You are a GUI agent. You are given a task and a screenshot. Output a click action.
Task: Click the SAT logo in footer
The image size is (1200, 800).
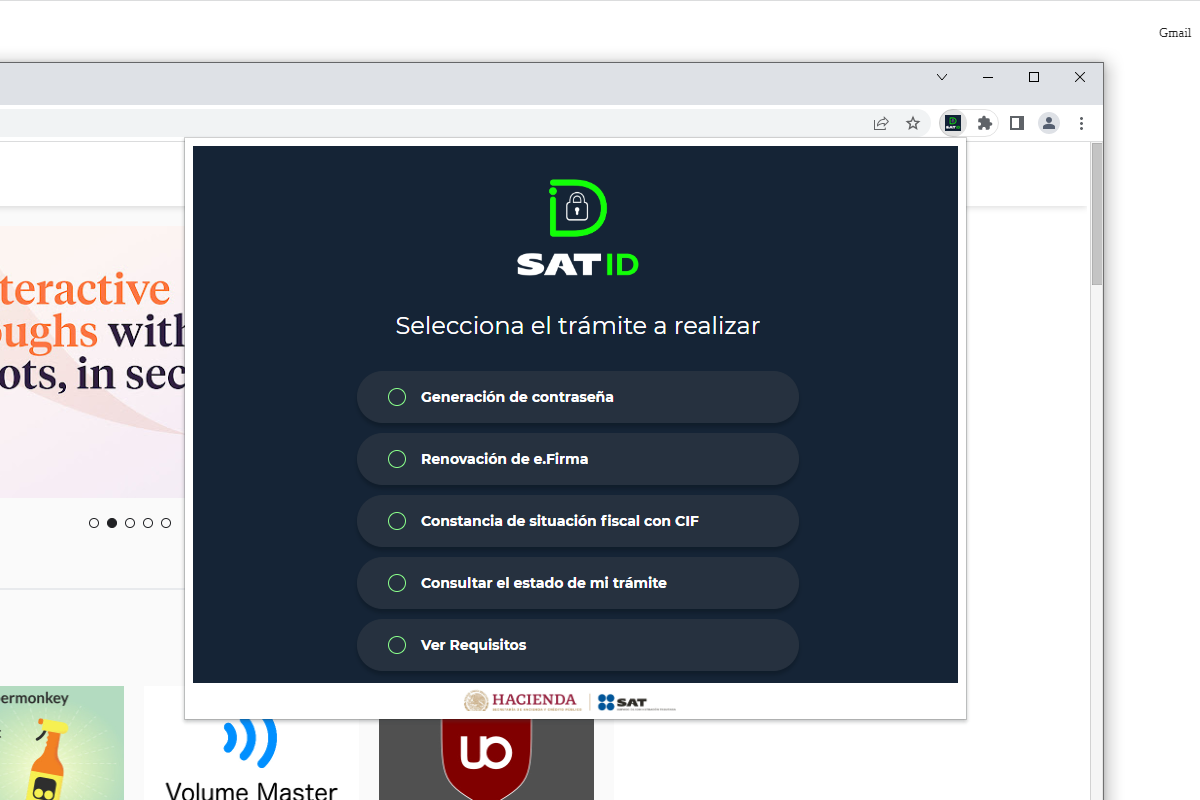point(636,702)
